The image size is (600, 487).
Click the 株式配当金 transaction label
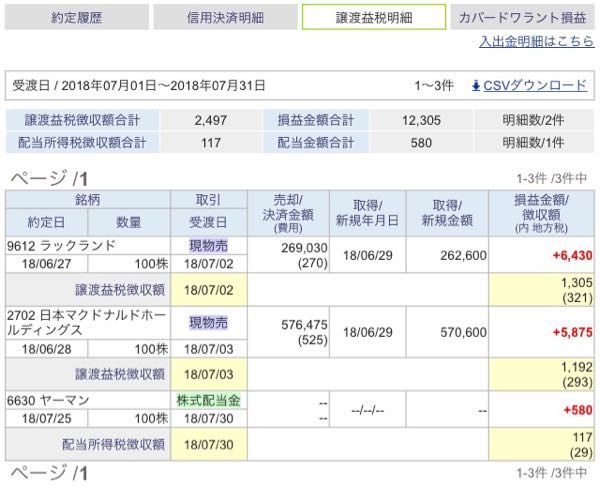[x=209, y=400]
